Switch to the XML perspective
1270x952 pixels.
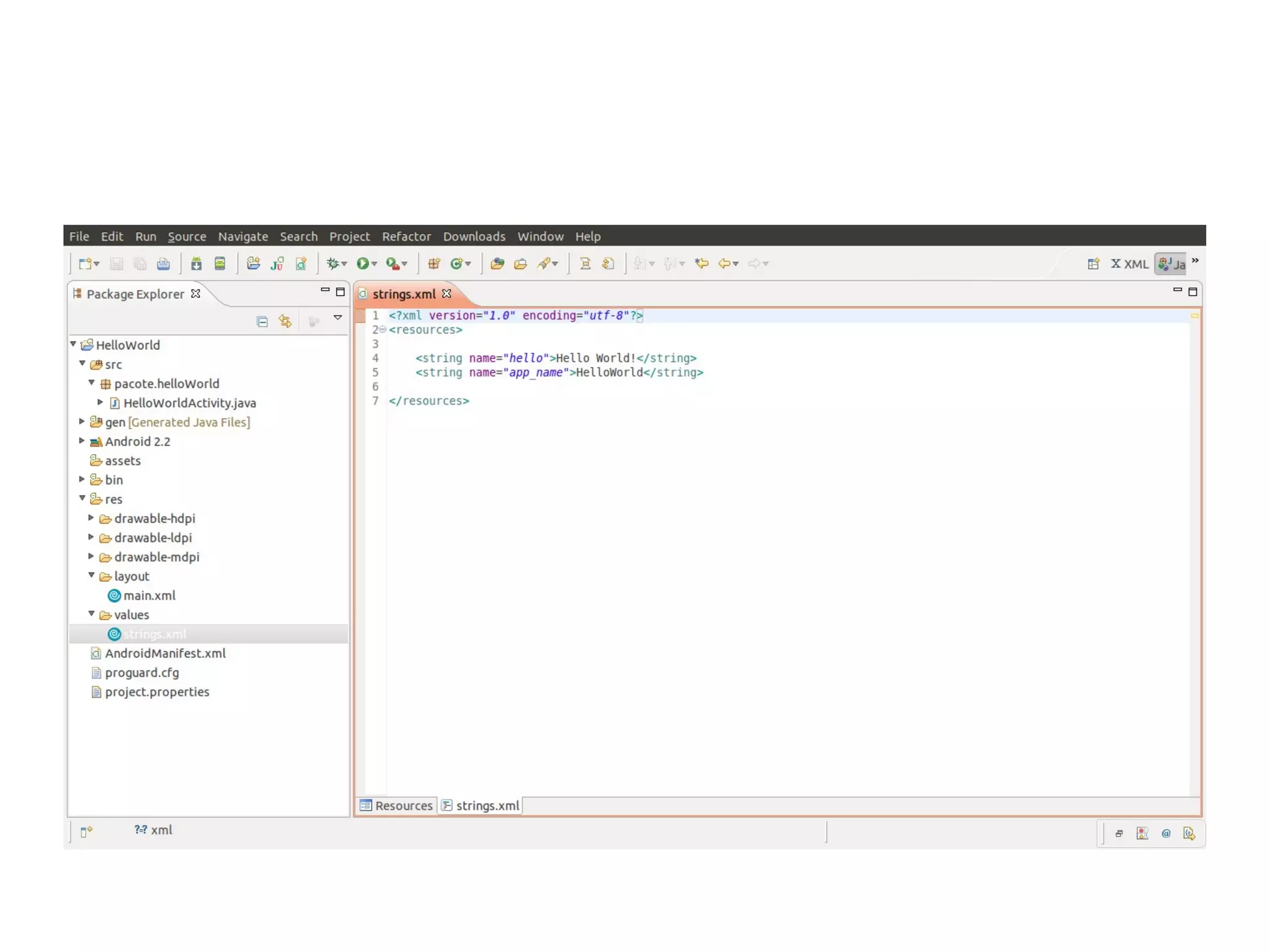point(1129,264)
